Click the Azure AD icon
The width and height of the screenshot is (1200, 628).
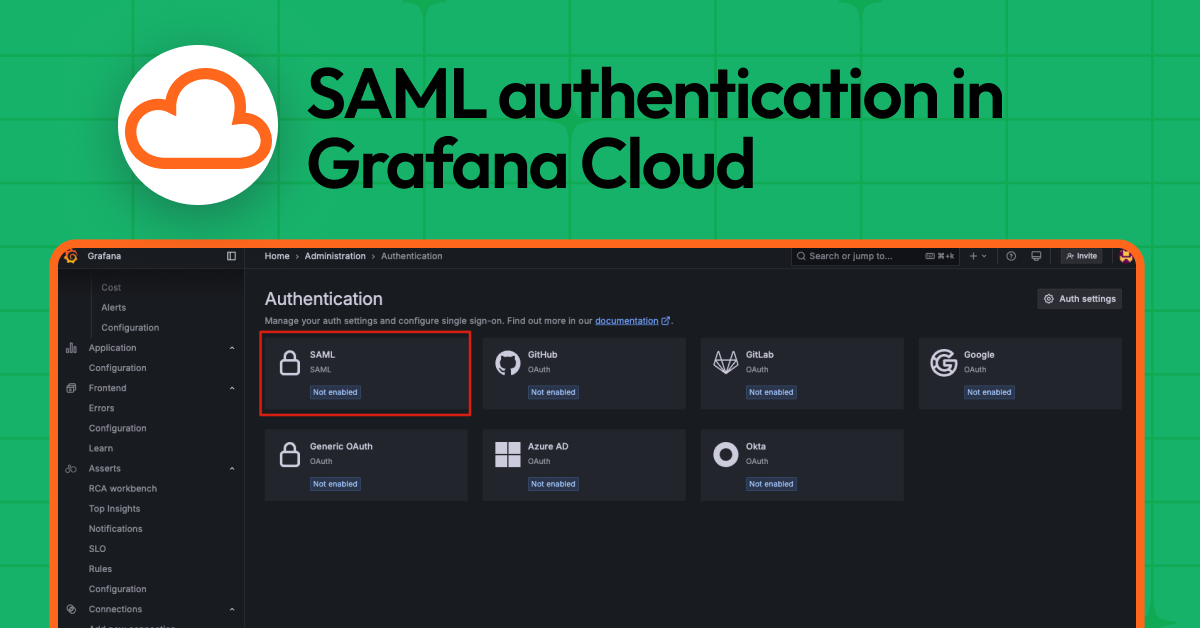(508, 454)
